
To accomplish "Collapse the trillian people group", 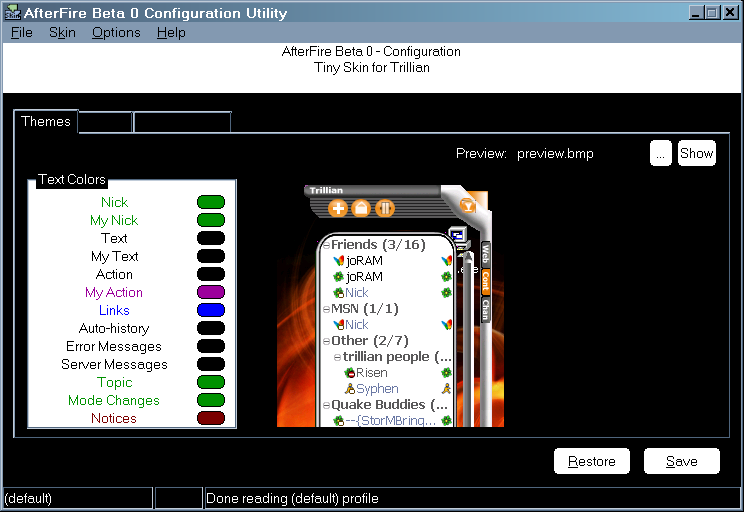I will point(337,357).
